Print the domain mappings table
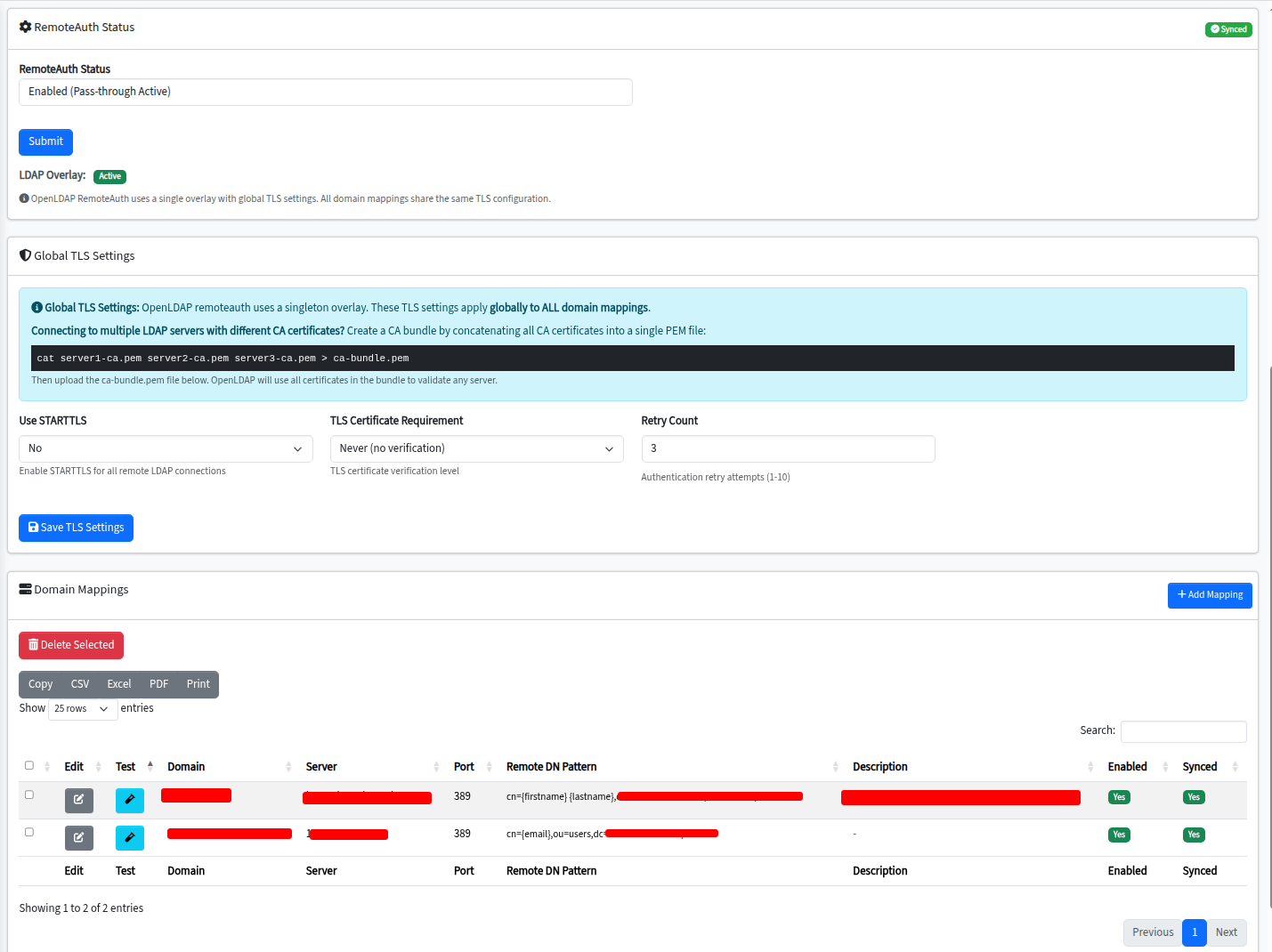Viewport: 1272px width, 952px height. pyautogui.click(x=198, y=684)
